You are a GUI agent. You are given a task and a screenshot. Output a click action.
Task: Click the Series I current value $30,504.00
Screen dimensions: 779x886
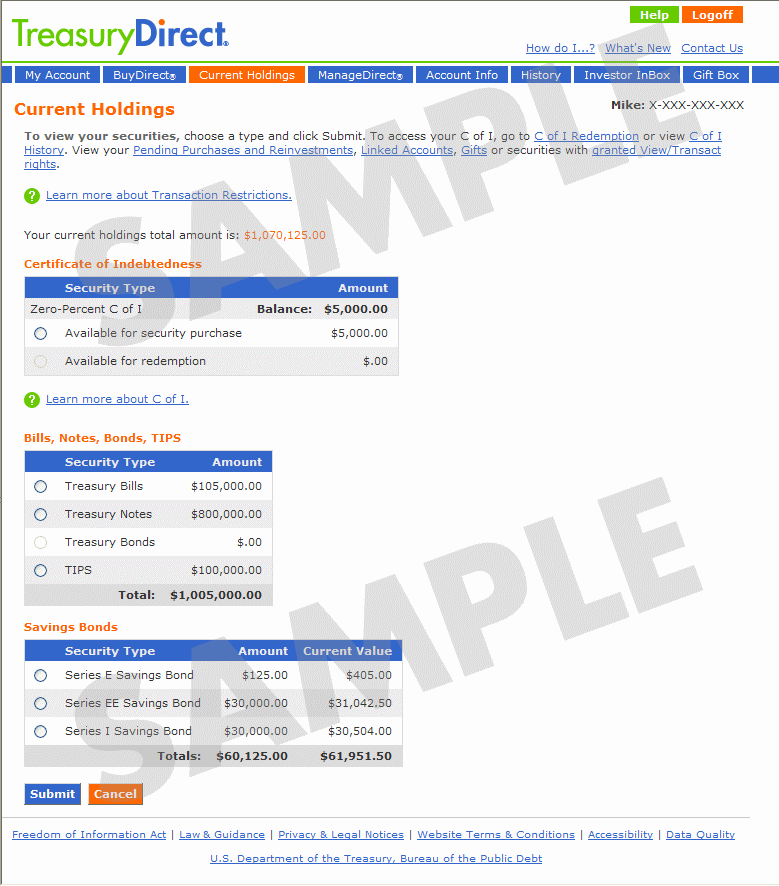tap(360, 731)
